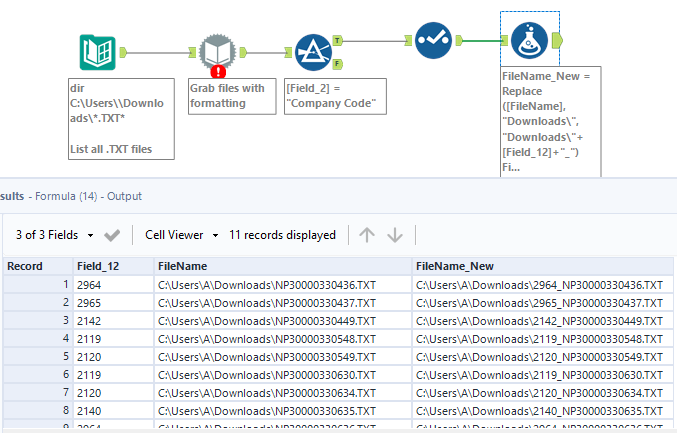Open the Cell Viewer dropdown
This screenshot has width=677, height=433.
pyautogui.click(x=181, y=235)
